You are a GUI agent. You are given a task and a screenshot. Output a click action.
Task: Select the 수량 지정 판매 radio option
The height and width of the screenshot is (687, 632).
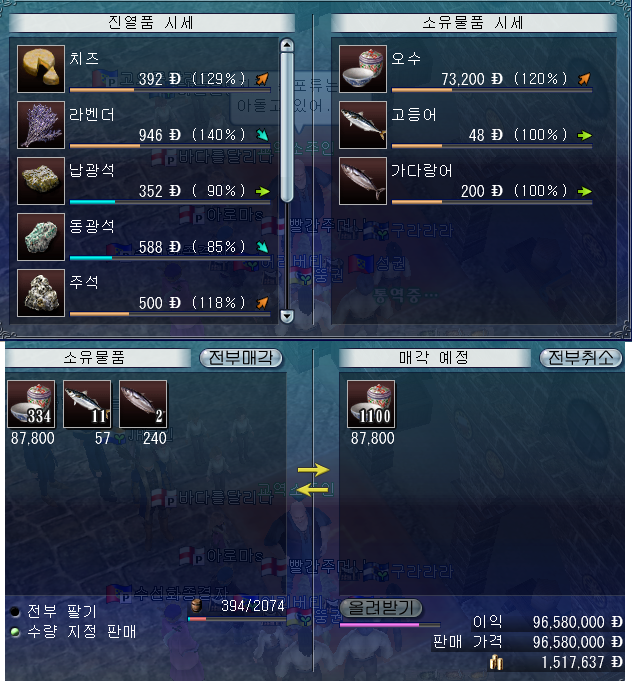pyautogui.click(x=15, y=632)
